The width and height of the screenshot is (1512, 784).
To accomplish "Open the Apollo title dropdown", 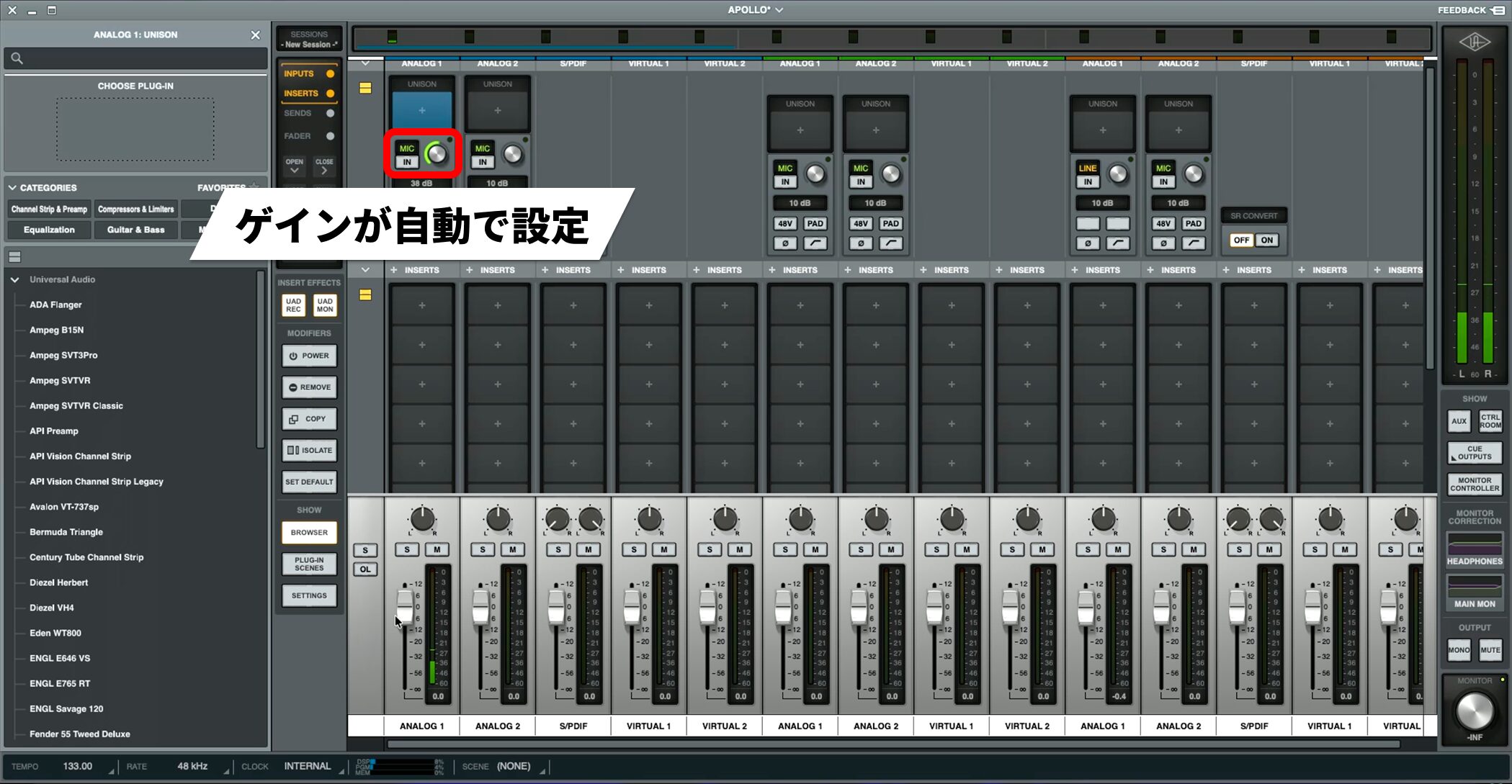I will click(755, 10).
